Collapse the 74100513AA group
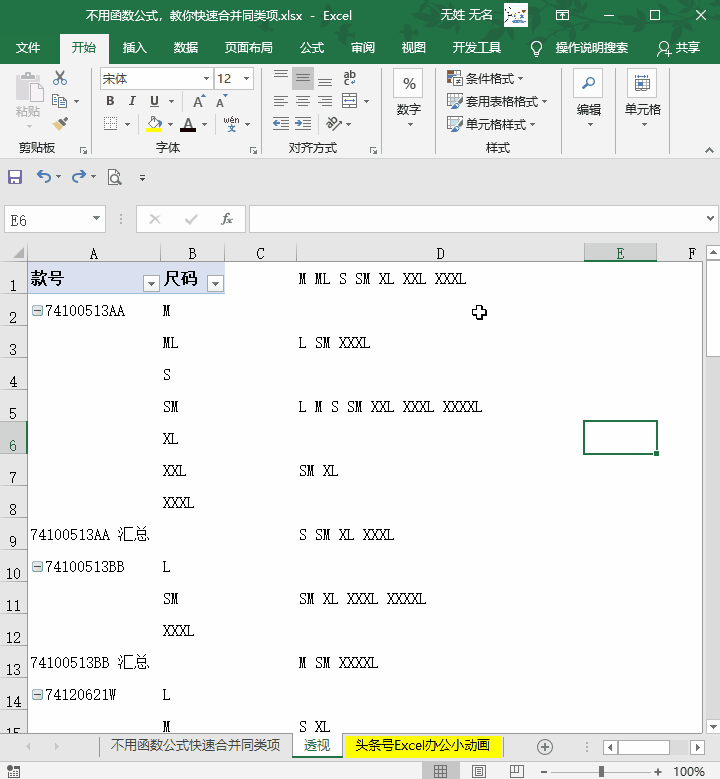Image resolution: width=720 pixels, height=779 pixels. pyautogui.click(x=37, y=311)
